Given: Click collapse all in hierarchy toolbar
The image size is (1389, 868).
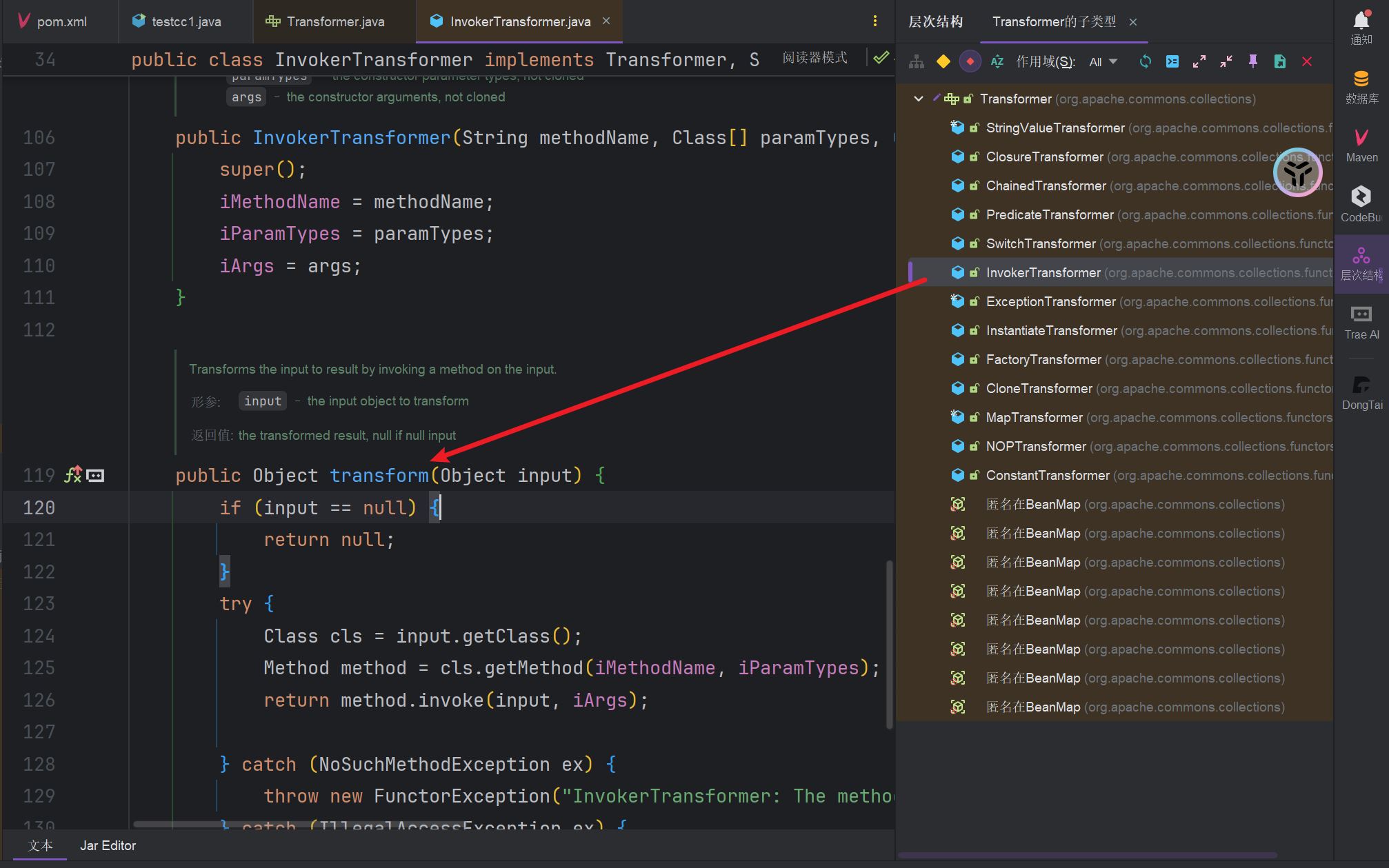Looking at the screenshot, I should pos(1226,62).
